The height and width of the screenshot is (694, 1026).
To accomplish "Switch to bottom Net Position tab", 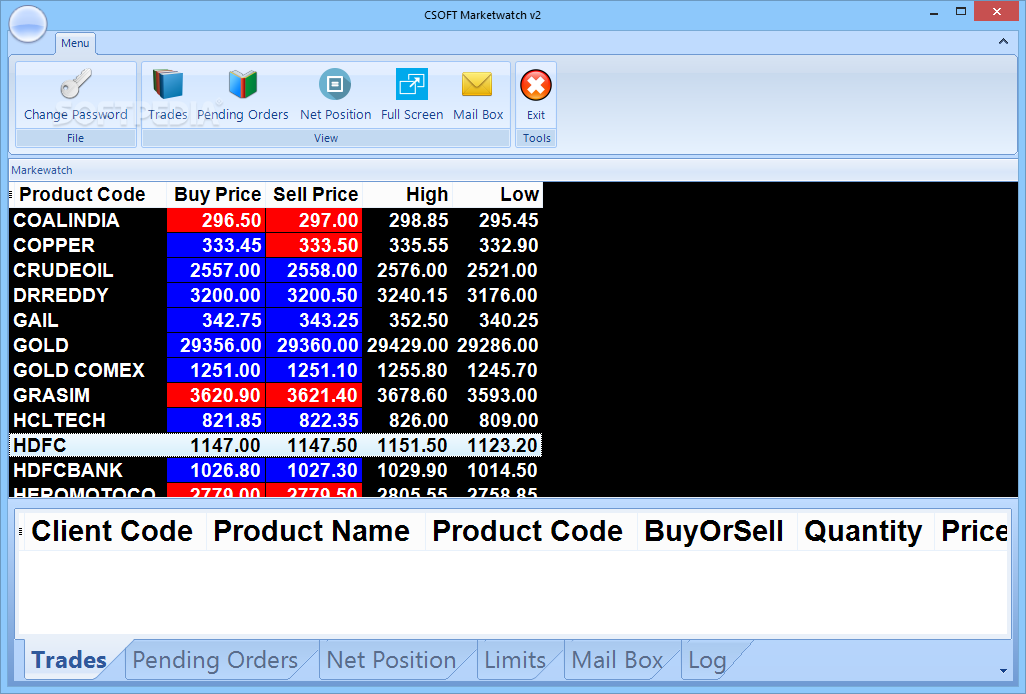I will click(x=391, y=660).
